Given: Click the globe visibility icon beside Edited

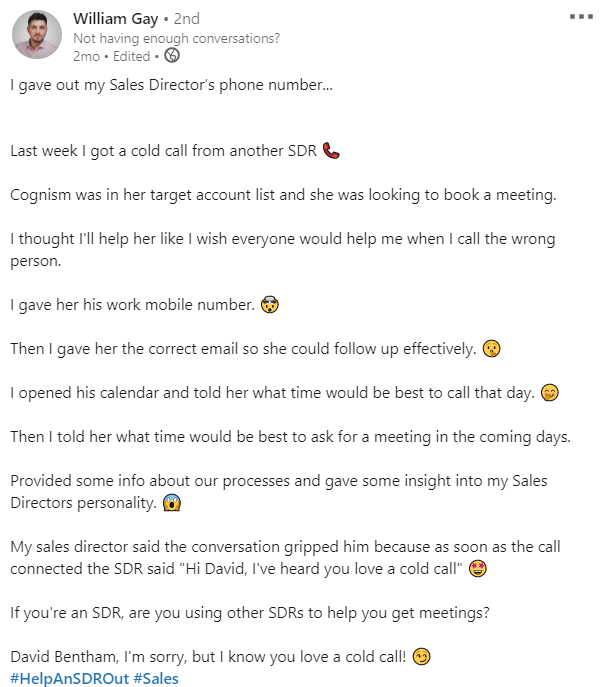Looking at the screenshot, I should (x=172, y=56).
